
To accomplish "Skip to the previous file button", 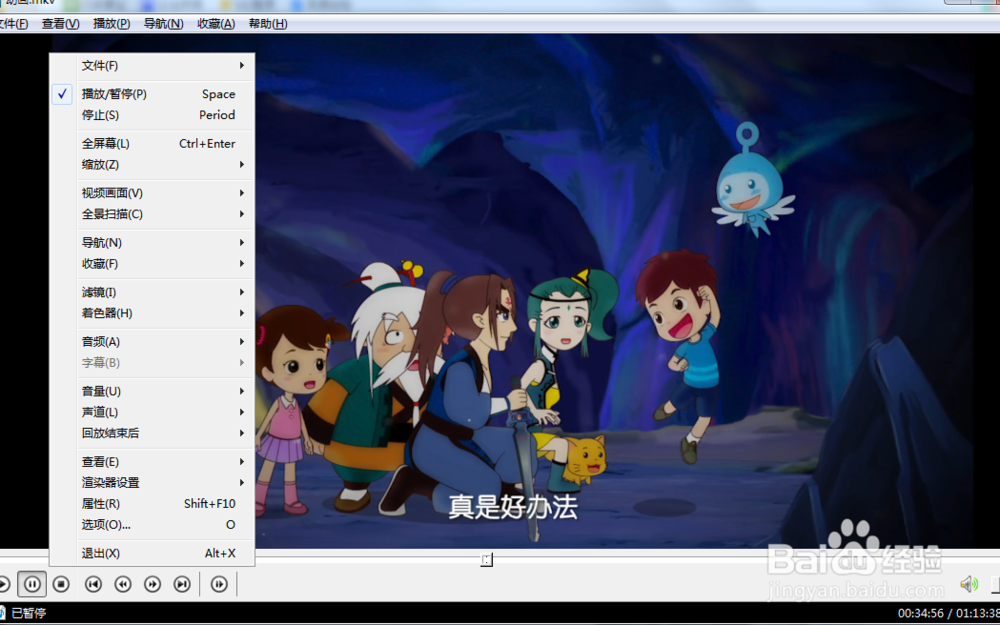I will pos(93,584).
